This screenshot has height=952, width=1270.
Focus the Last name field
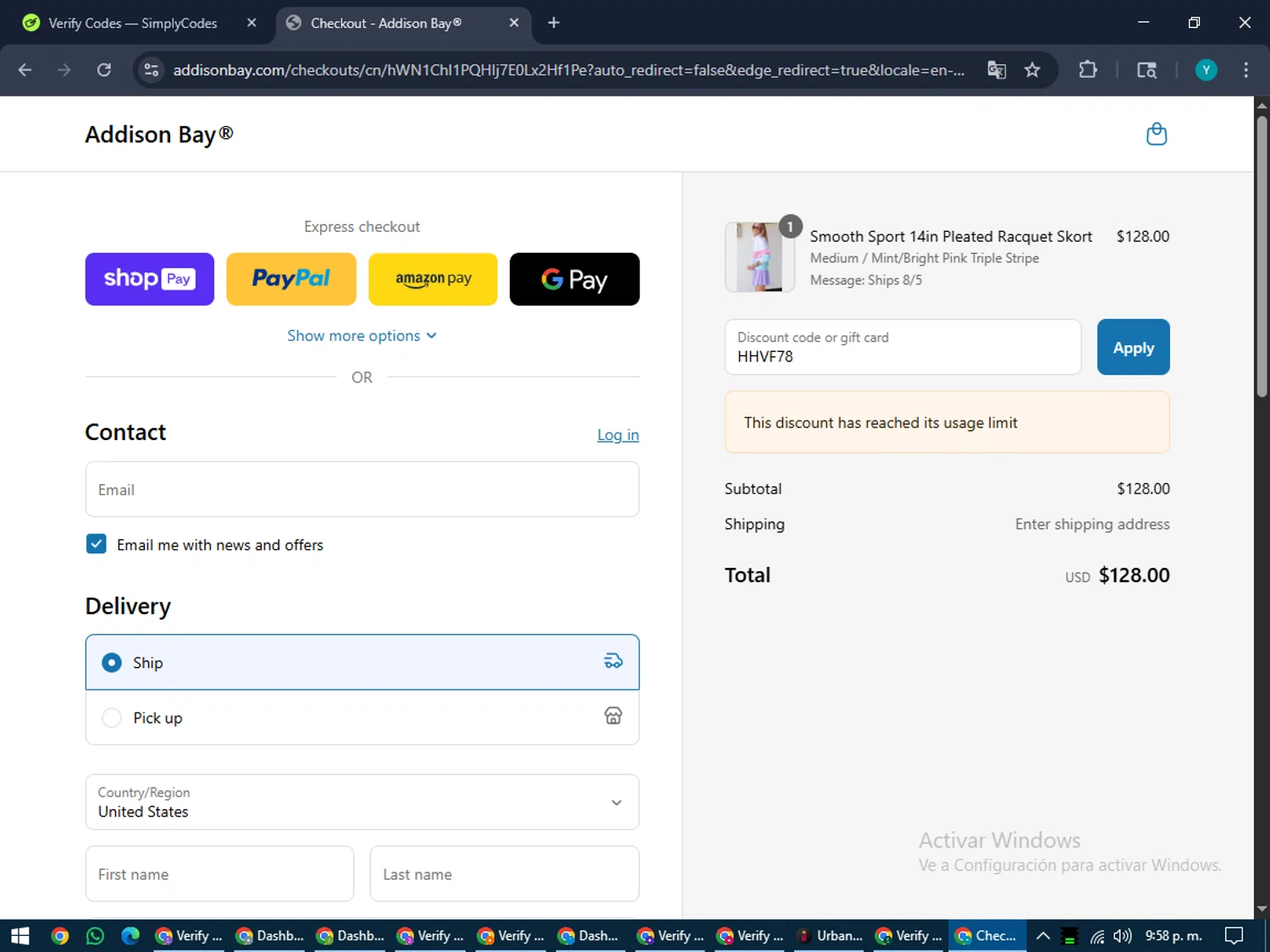tap(505, 874)
